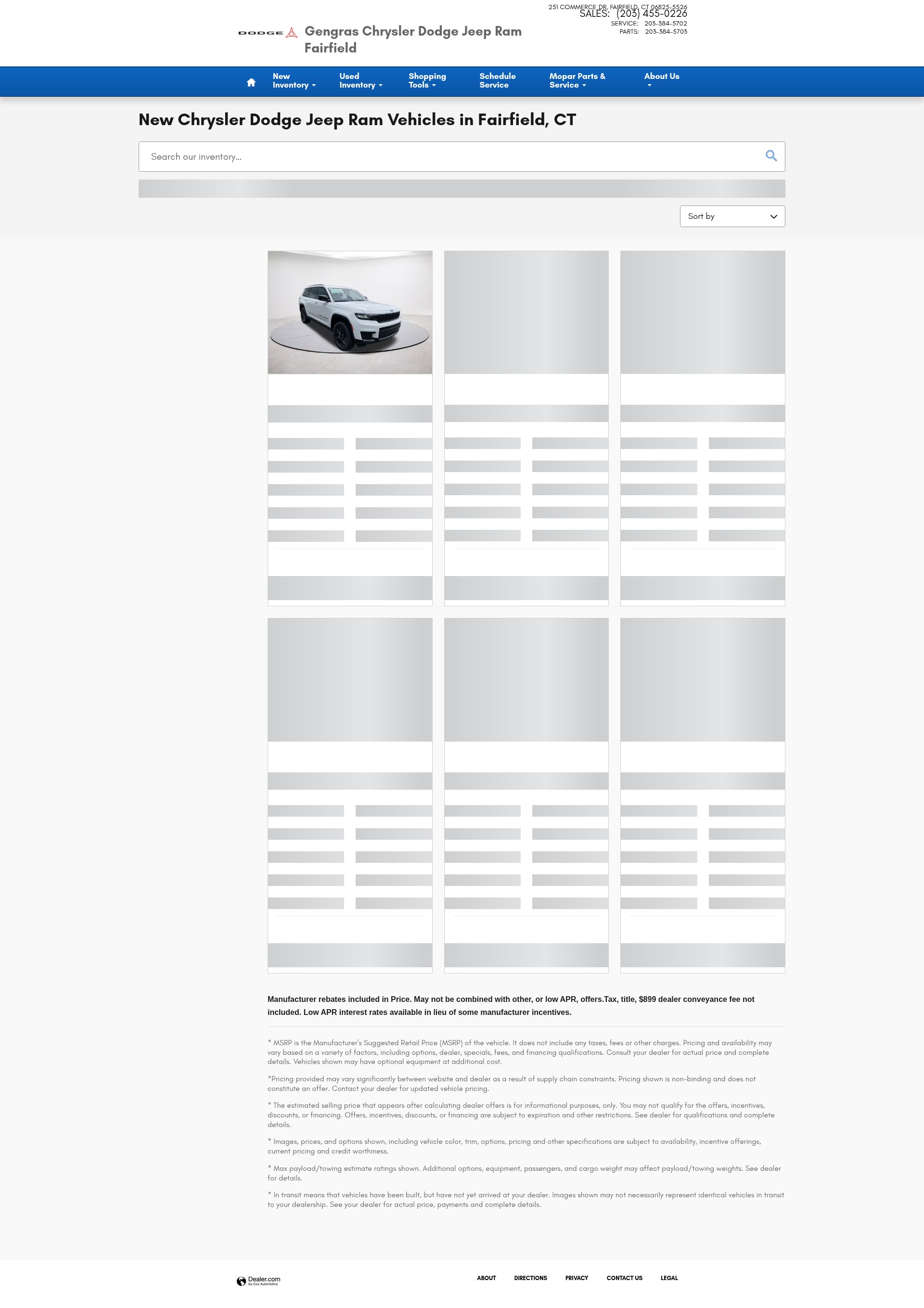
Task: Click the service phone 203-384-5702
Action: coord(666,24)
